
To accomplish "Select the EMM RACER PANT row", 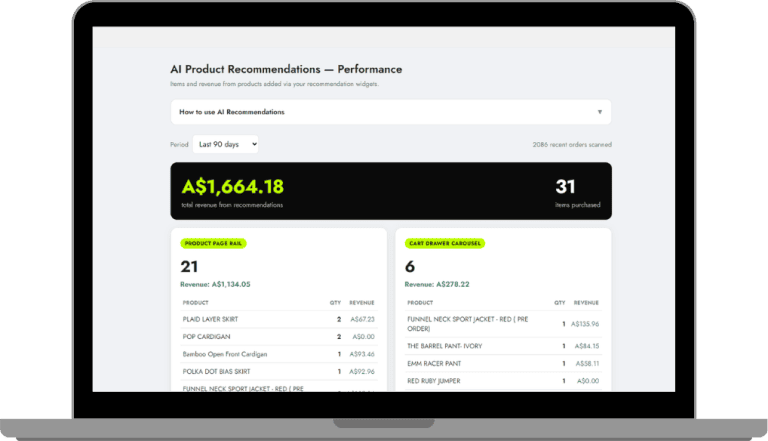I will click(x=504, y=364).
